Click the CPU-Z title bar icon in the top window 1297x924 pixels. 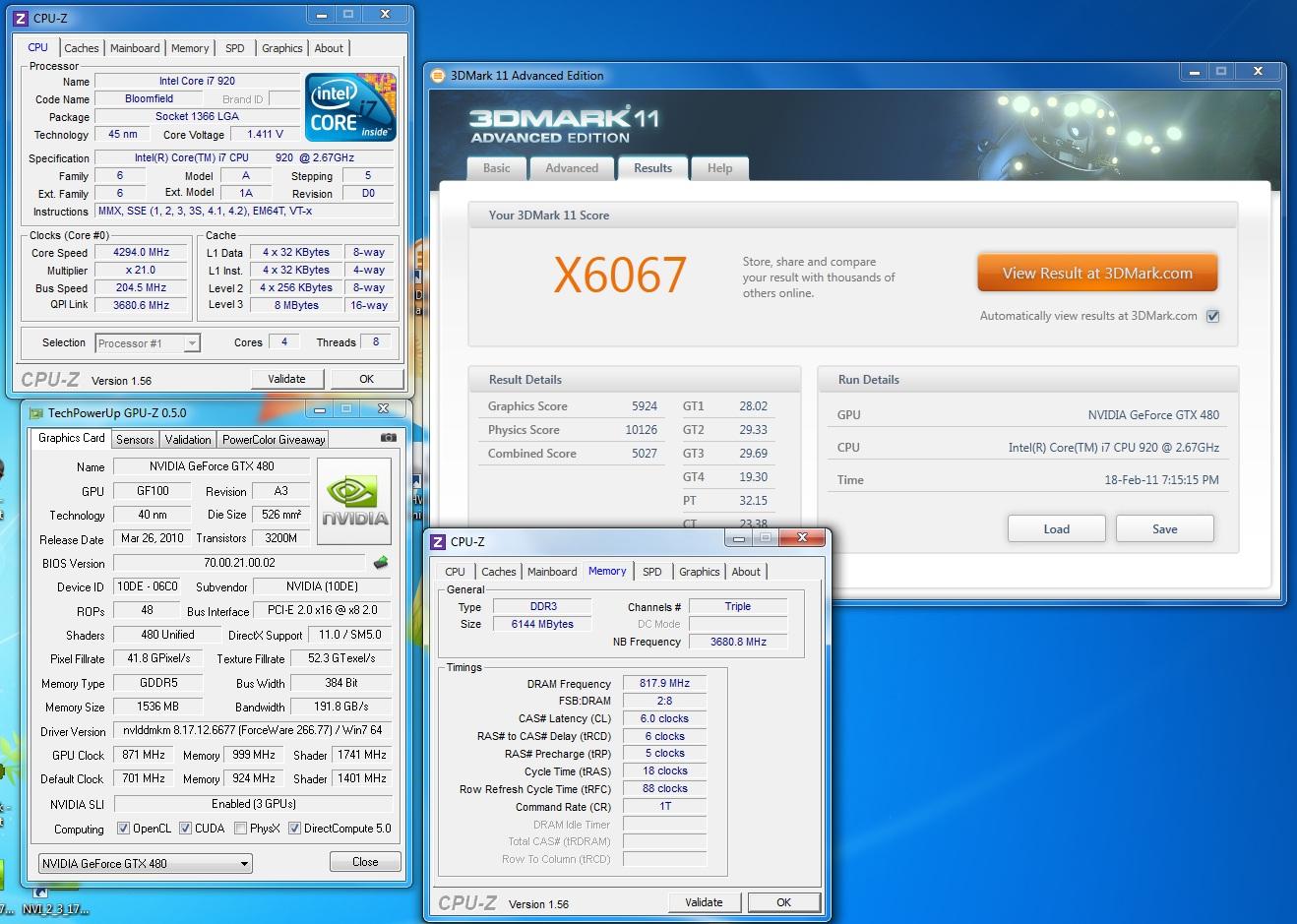coord(21,18)
